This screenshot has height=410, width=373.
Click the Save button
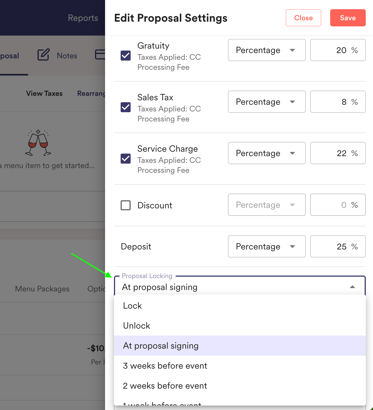click(x=348, y=18)
